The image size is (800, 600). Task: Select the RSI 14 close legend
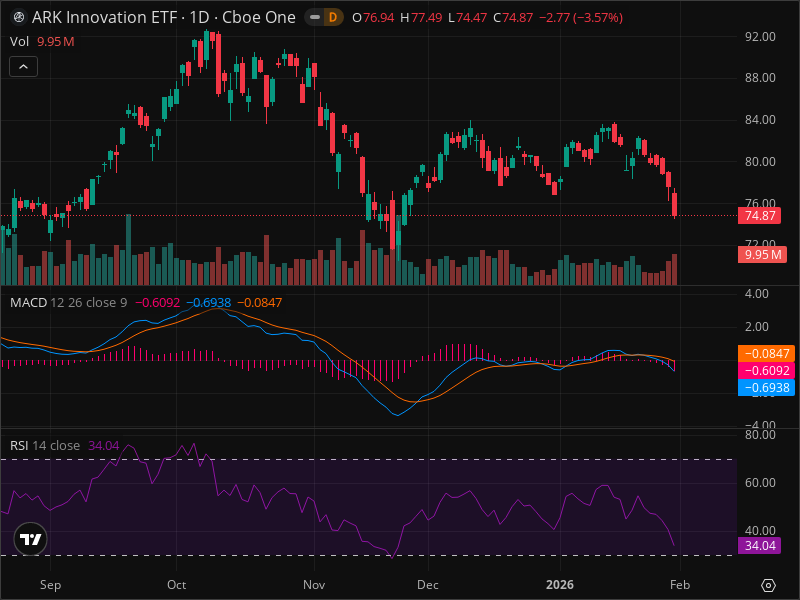[x=45, y=445]
